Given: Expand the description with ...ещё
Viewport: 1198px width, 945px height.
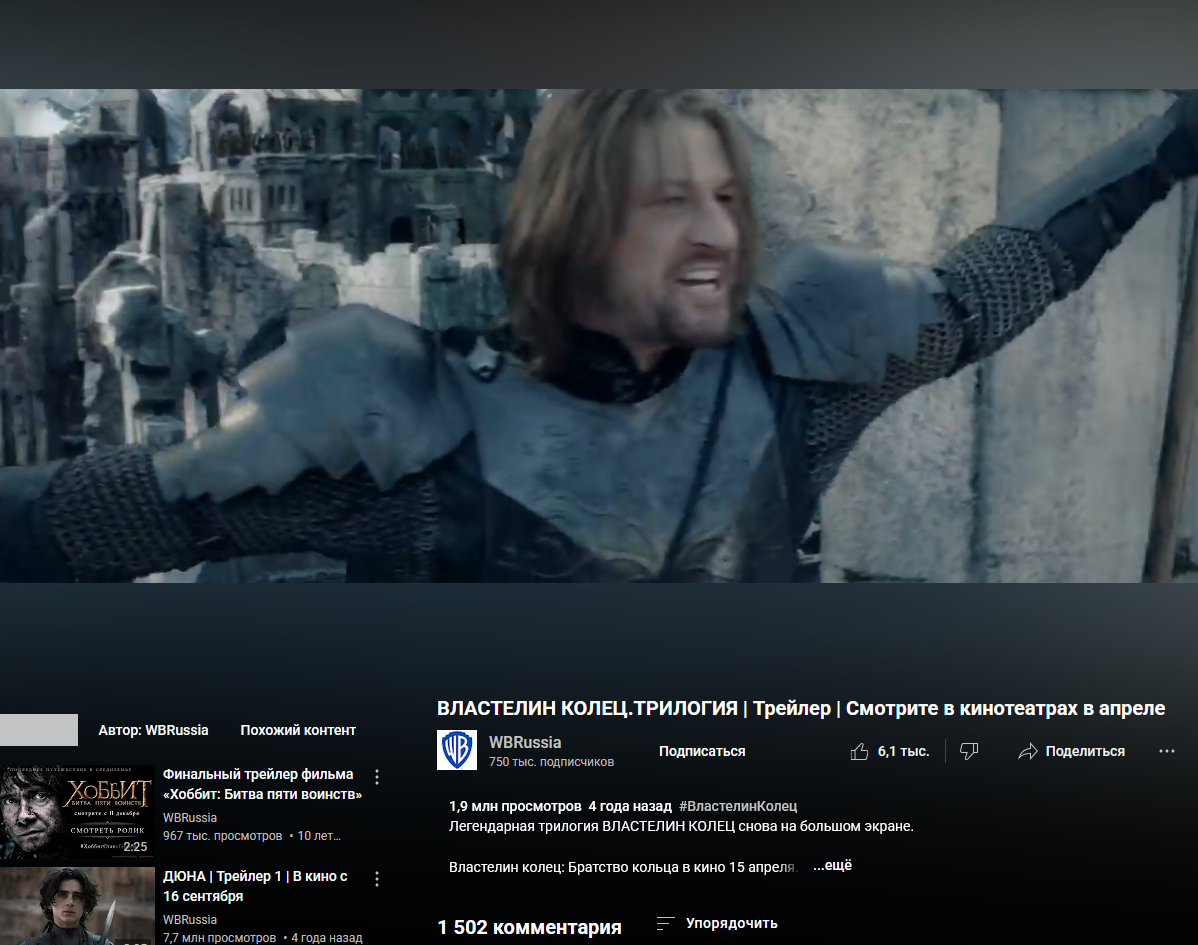Looking at the screenshot, I should tap(832, 866).
